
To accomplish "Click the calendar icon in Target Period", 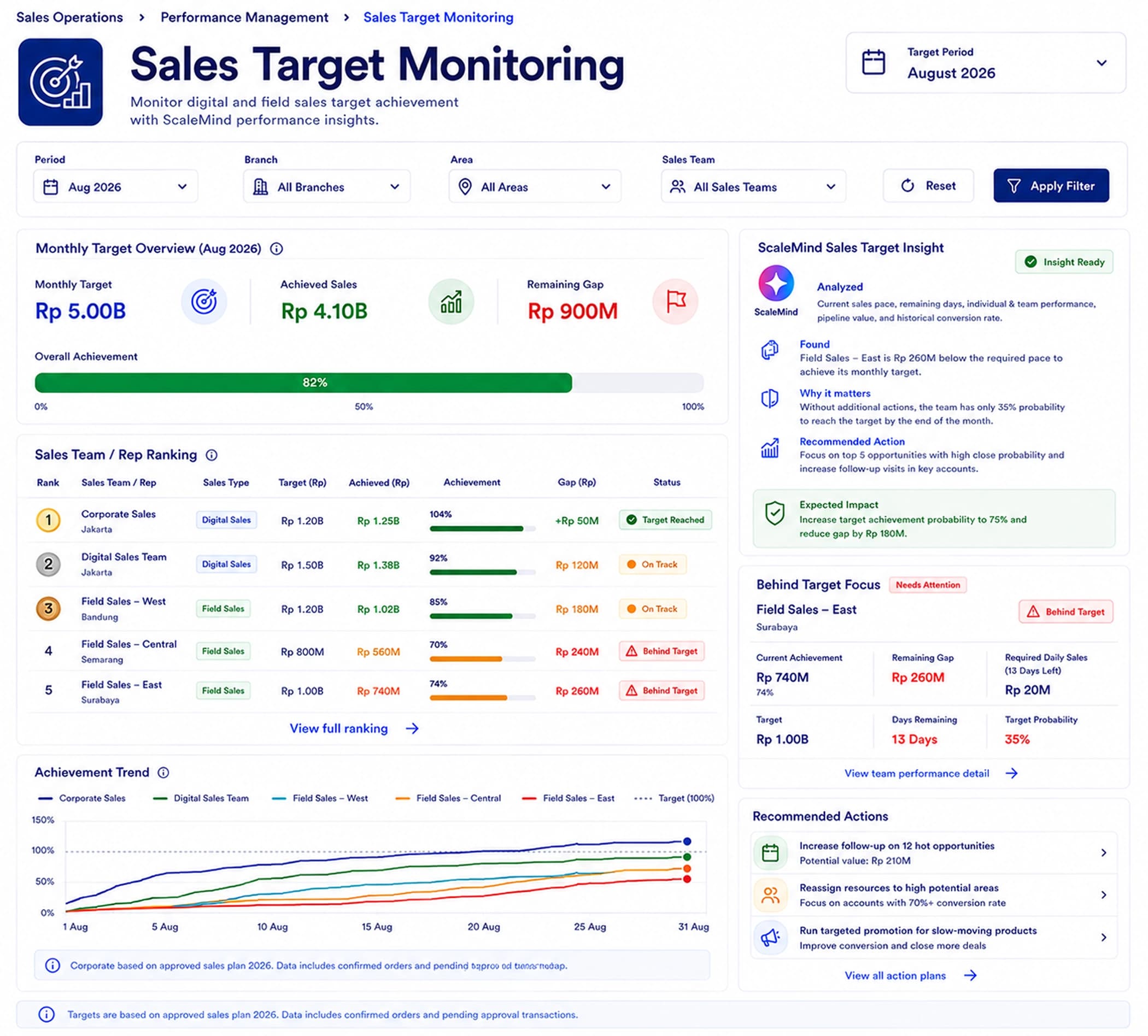I will point(873,62).
